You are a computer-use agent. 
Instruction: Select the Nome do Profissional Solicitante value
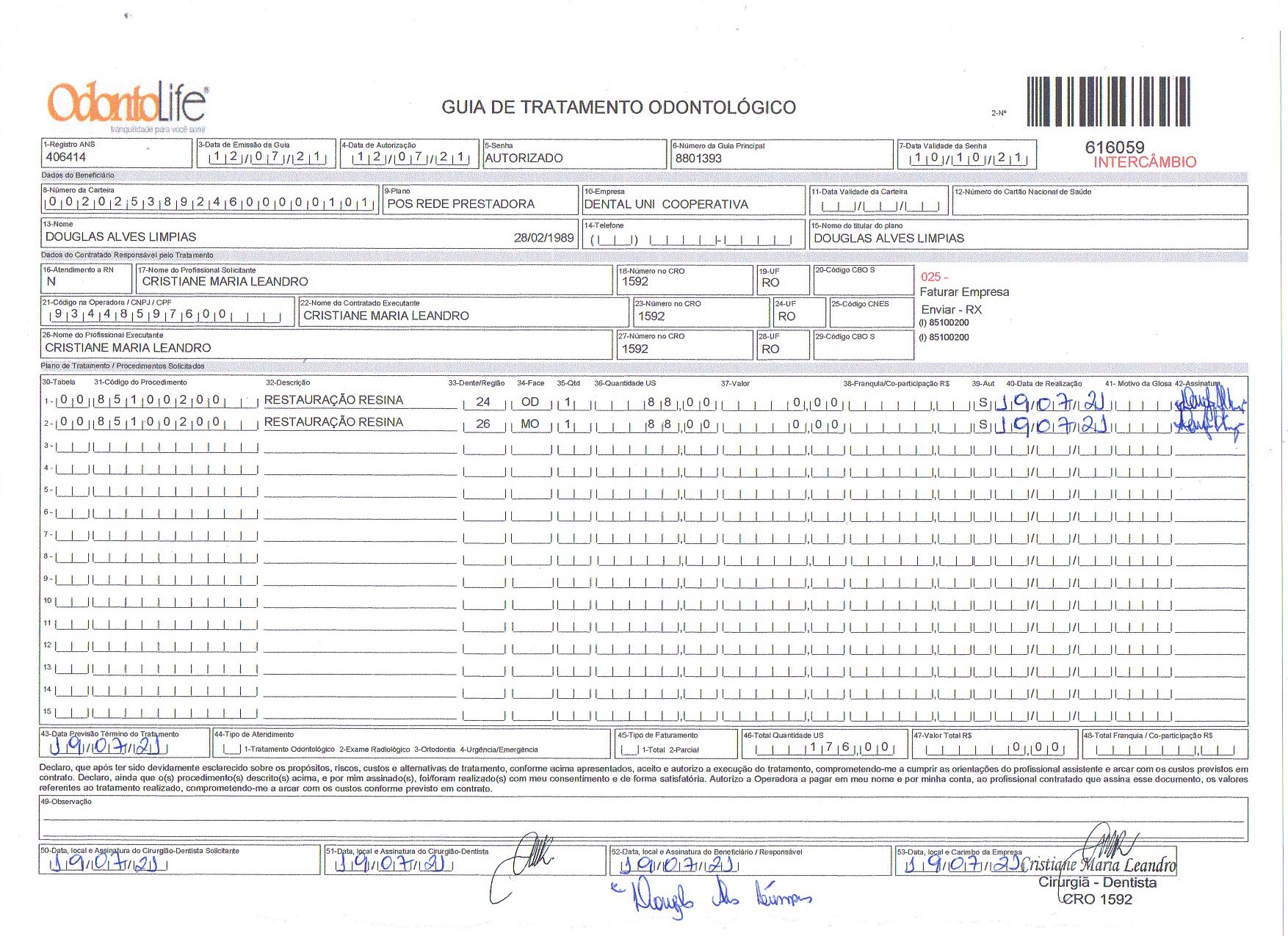[225, 282]
